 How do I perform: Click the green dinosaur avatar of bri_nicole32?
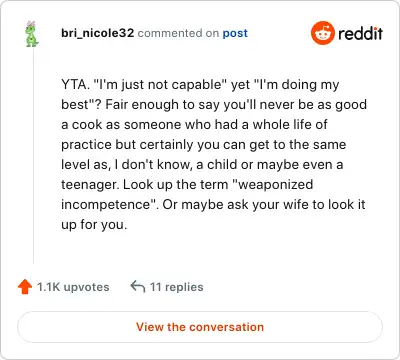pyautogui.click(x=32, y=34)
